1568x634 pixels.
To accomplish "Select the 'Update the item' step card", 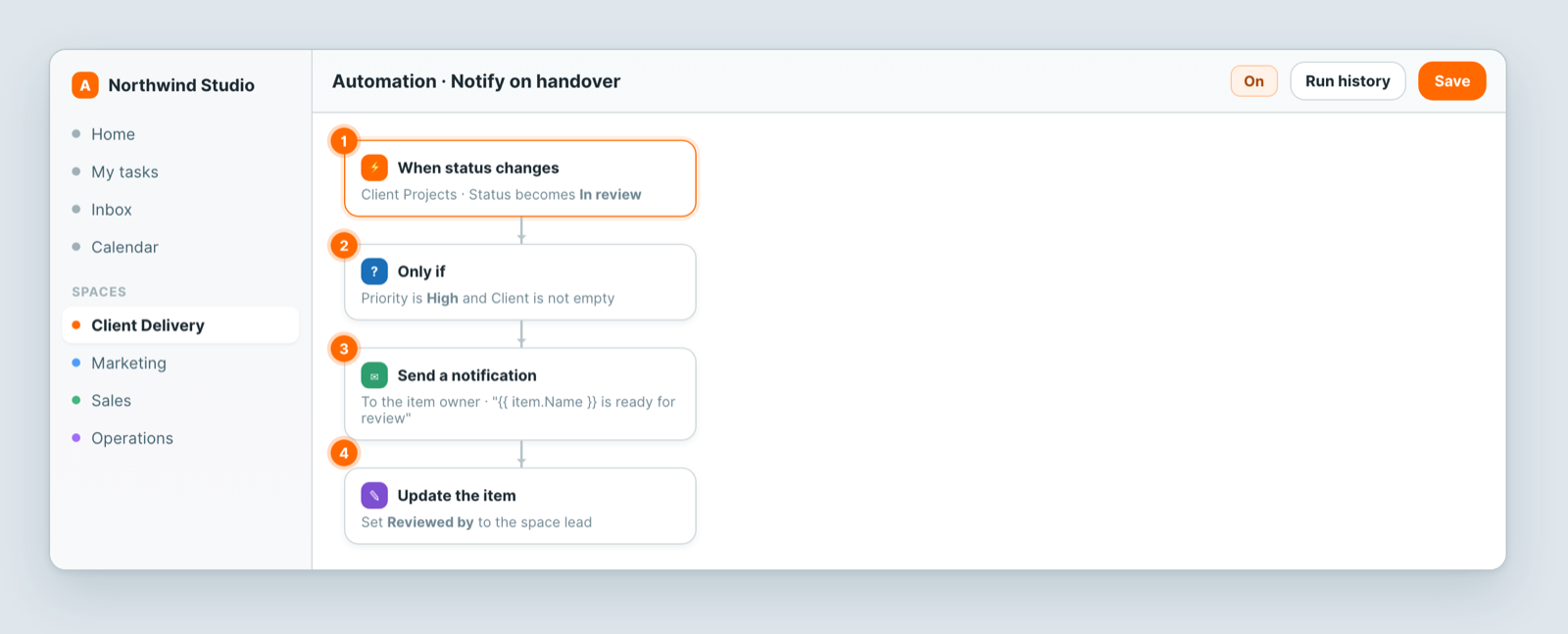I will click(520, 506).
